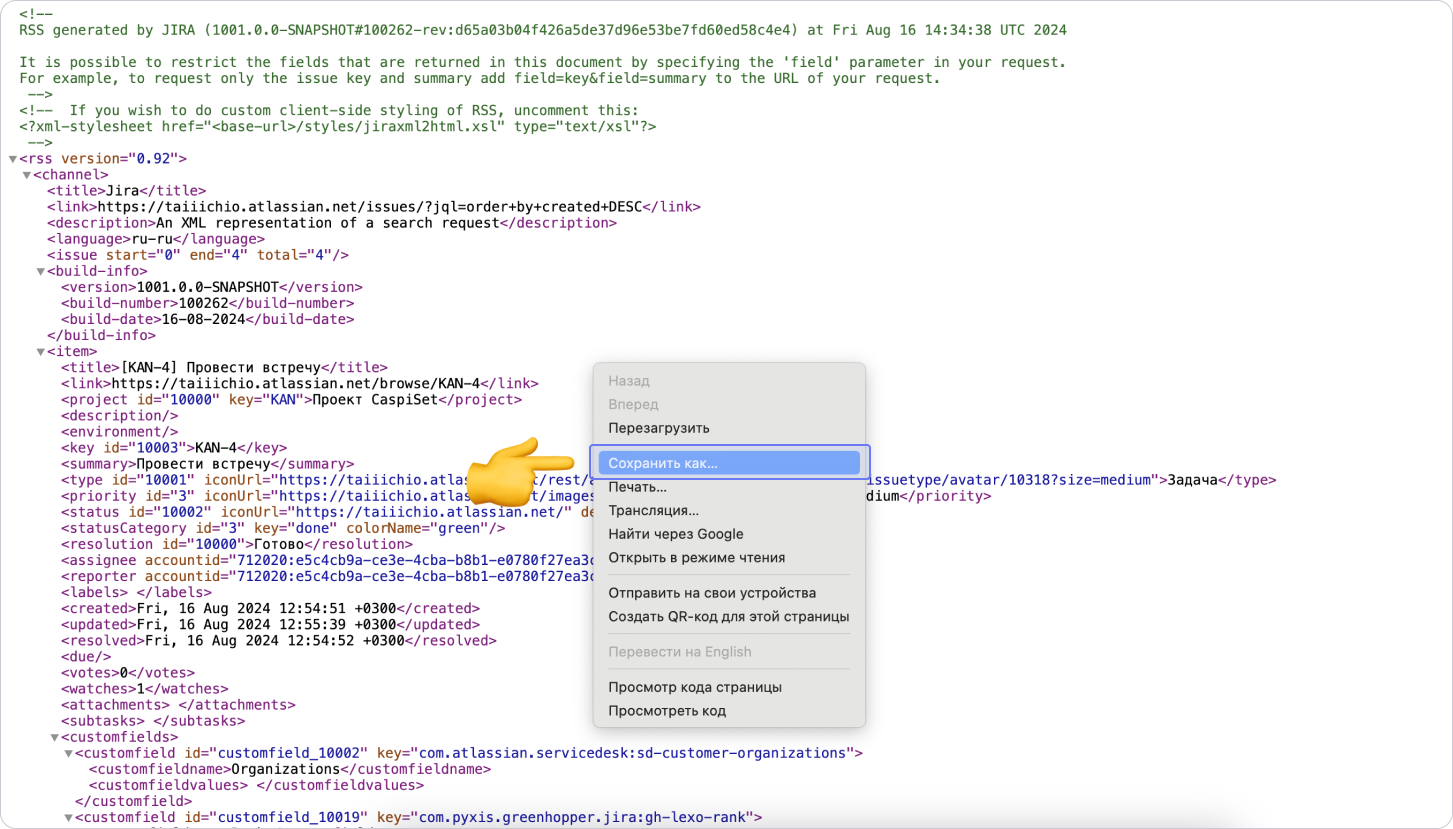Open "Трансляция..." from the context menu
Screen dimensions: 1453x829
click(x=653, y=511)
